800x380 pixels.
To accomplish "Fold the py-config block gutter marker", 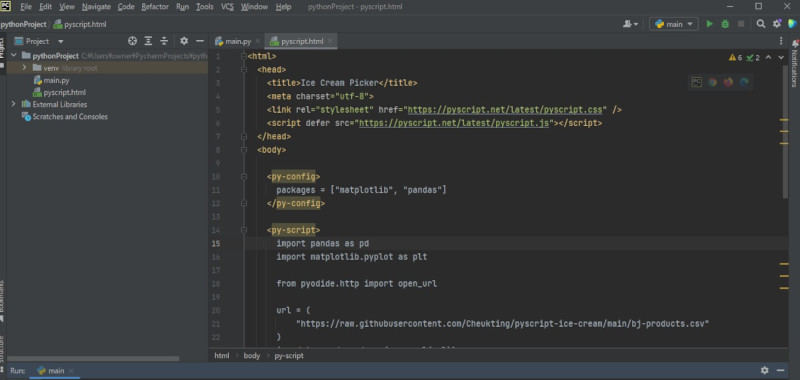I will pyautogui.click(x=244, y=176).
